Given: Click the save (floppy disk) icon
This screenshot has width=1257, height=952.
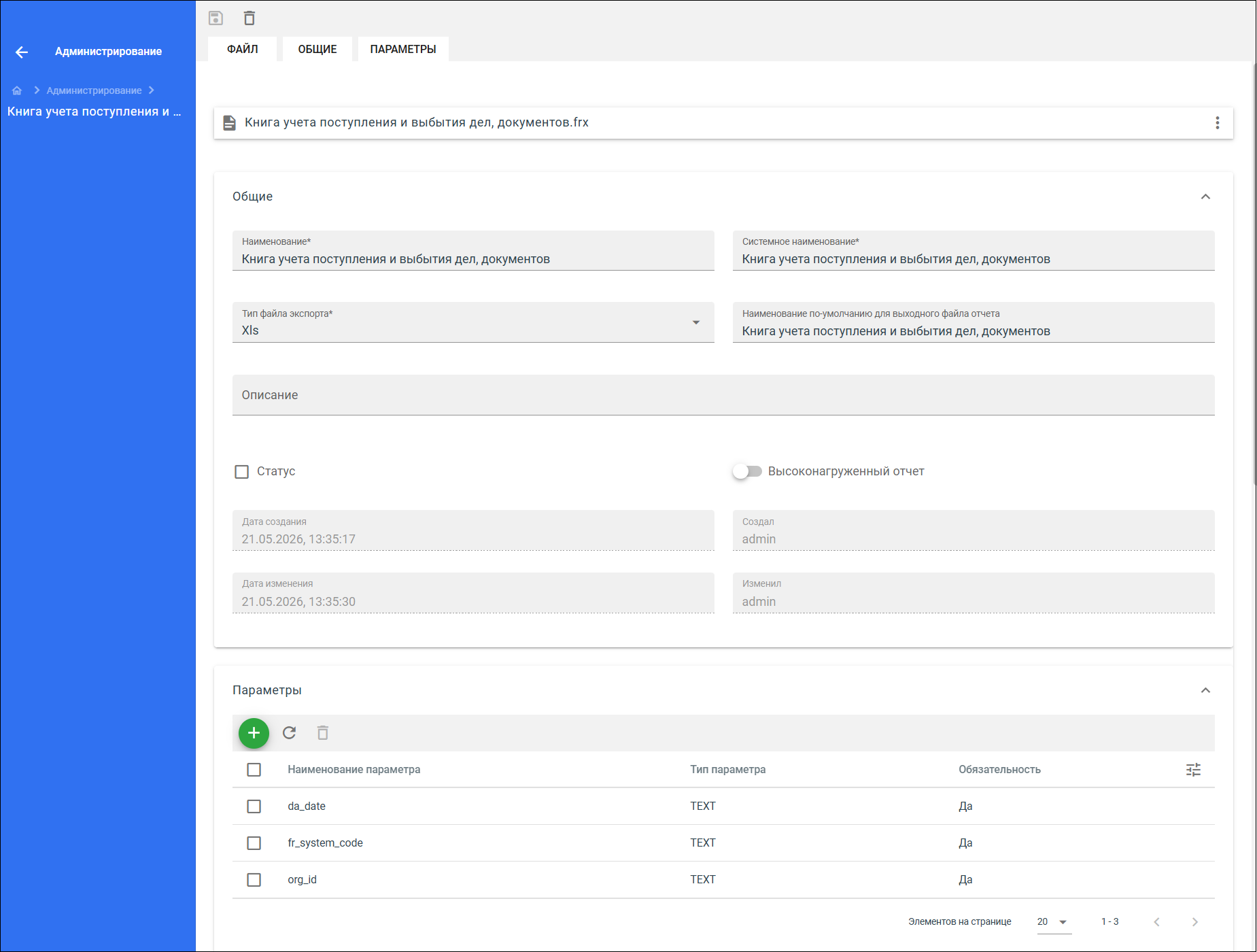Looking at the screenshot, I should (216, 18).
